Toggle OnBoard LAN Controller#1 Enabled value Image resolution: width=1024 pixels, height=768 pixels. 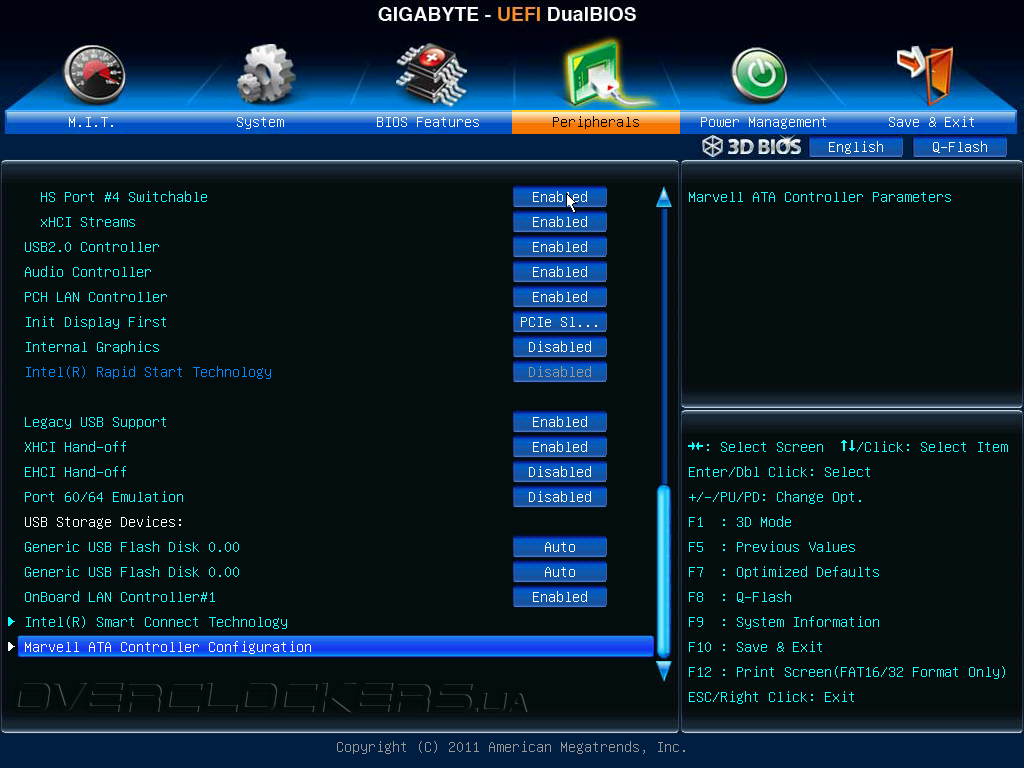click(560, 597)
